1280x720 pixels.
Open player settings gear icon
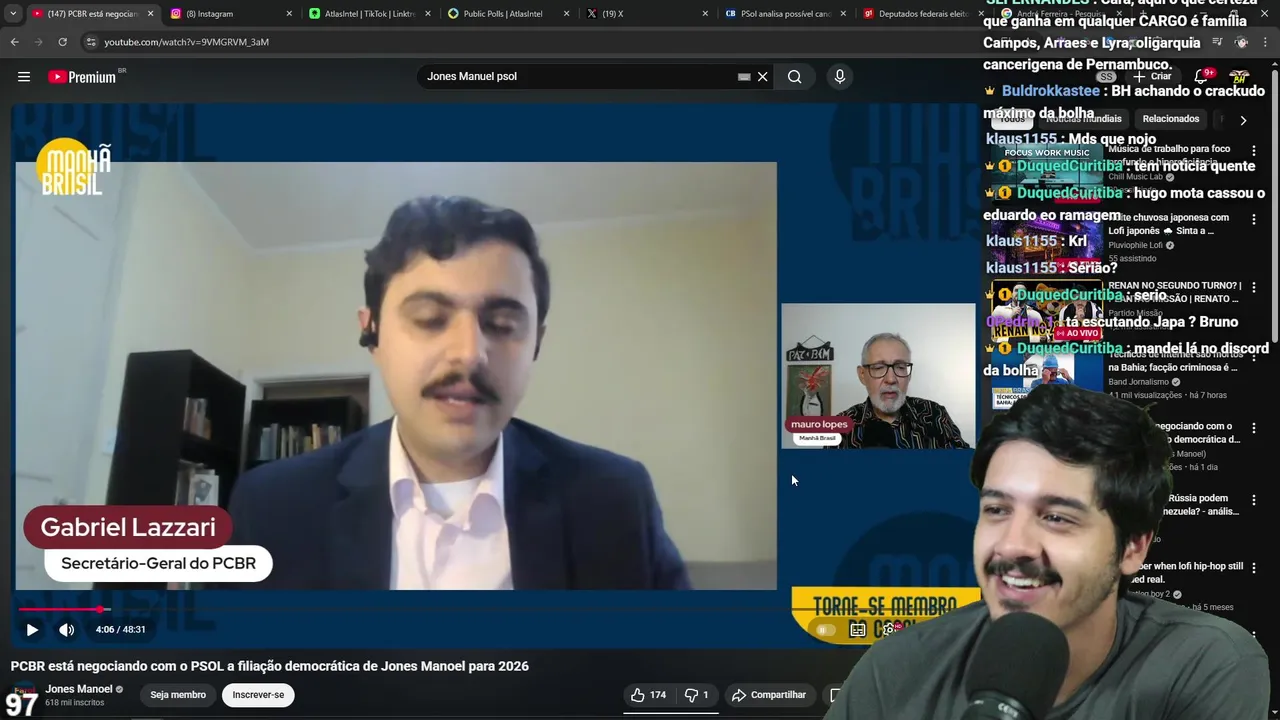(888, 630)
